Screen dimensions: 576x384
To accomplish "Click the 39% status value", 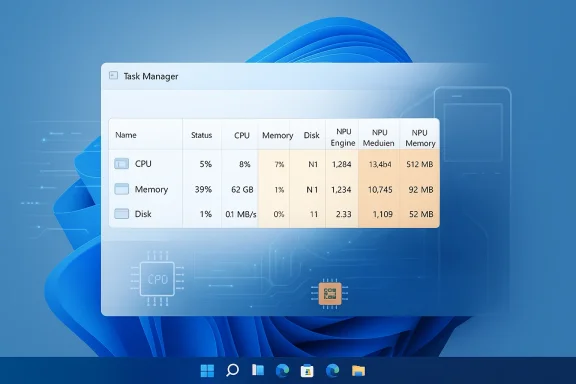I will 203,190.
